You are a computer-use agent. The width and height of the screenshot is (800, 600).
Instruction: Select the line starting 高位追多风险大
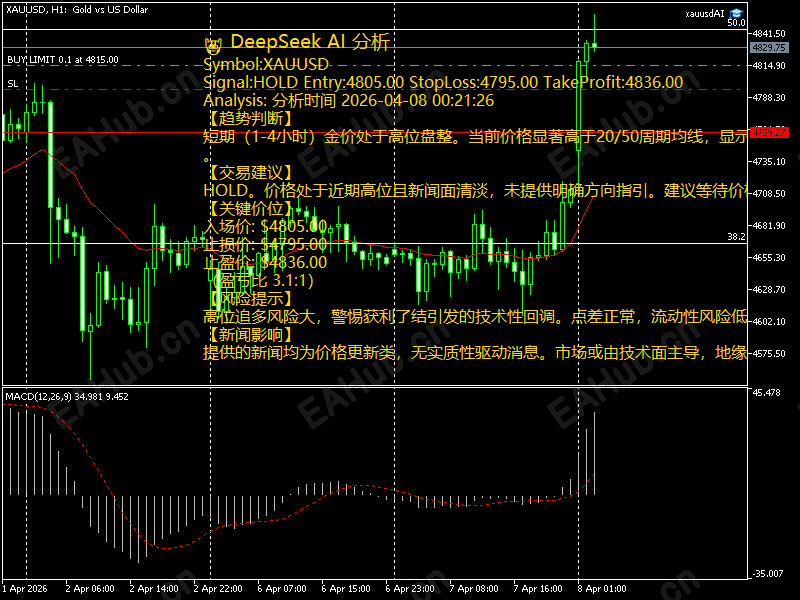click(x=475, y=316)
